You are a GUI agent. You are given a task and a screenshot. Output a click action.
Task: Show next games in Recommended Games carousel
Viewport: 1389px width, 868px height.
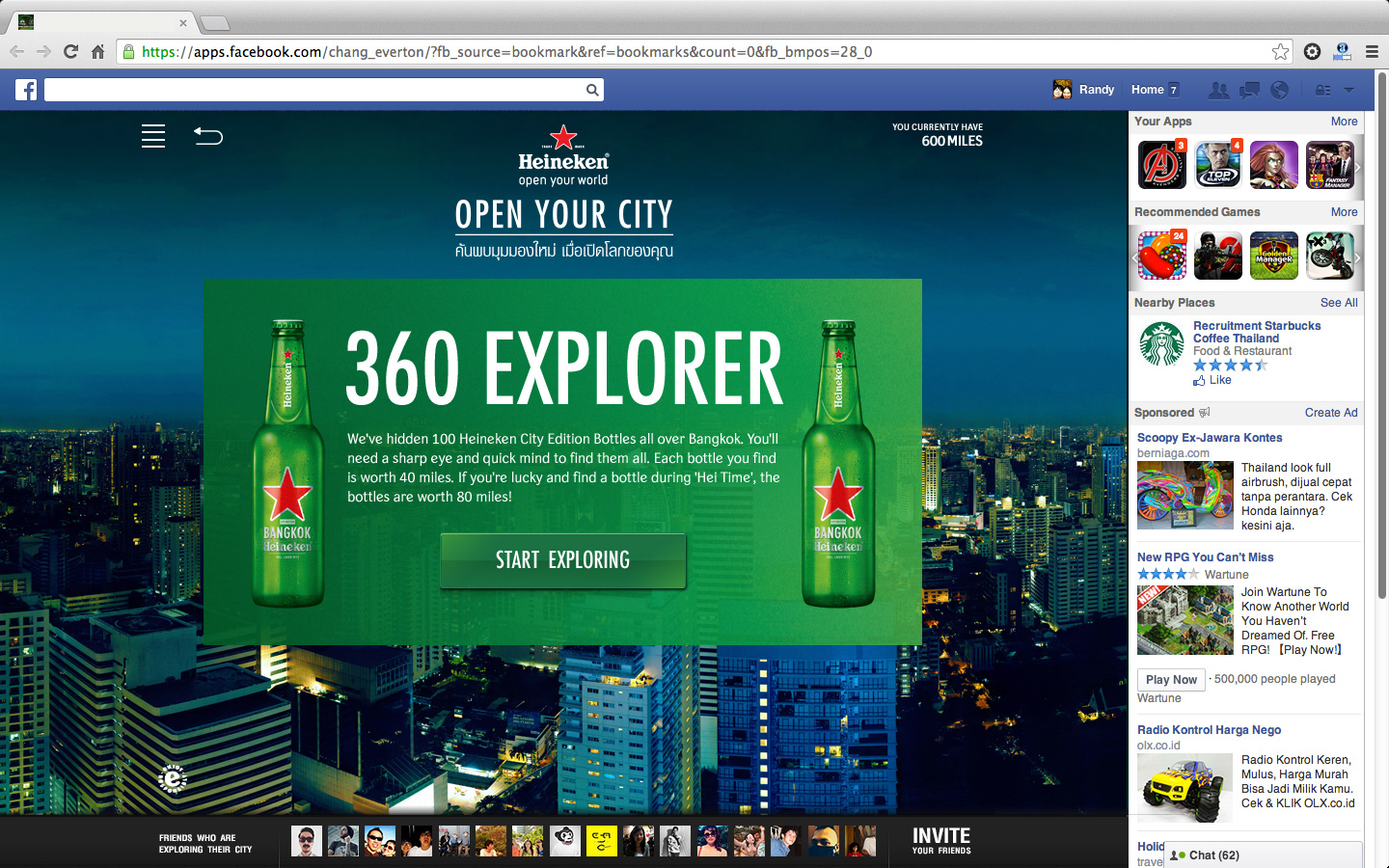click(1357, 258)
